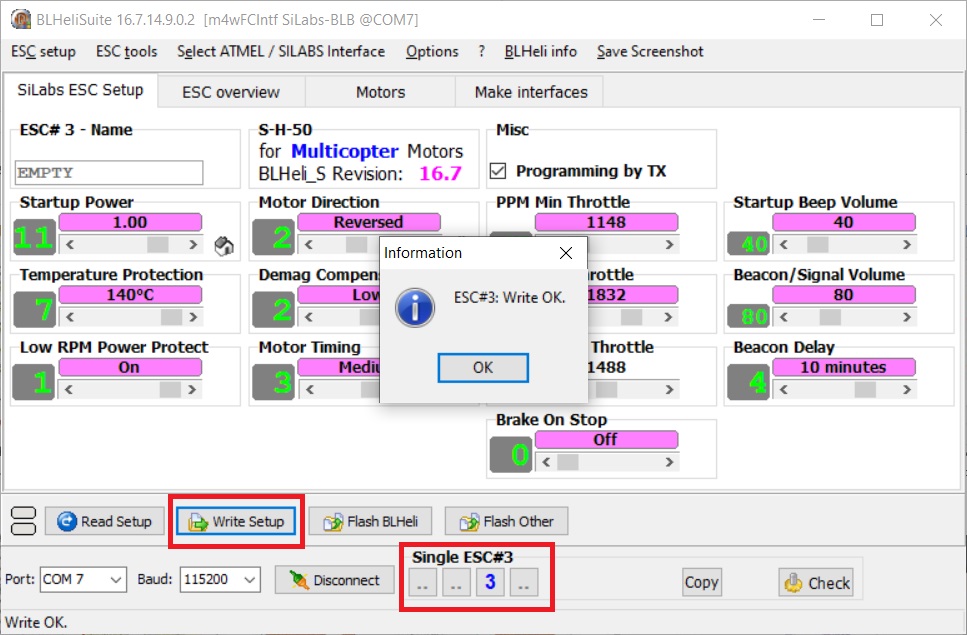Image resolution: width=967 pixels, height=635 pixels.
Task: Open the Motors tab
Action: (x=381, y=92)
